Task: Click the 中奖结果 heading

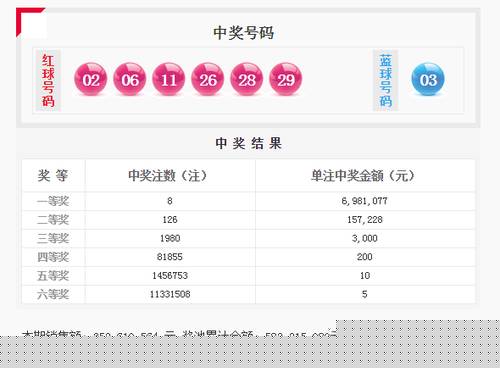Action: (249, 143)
